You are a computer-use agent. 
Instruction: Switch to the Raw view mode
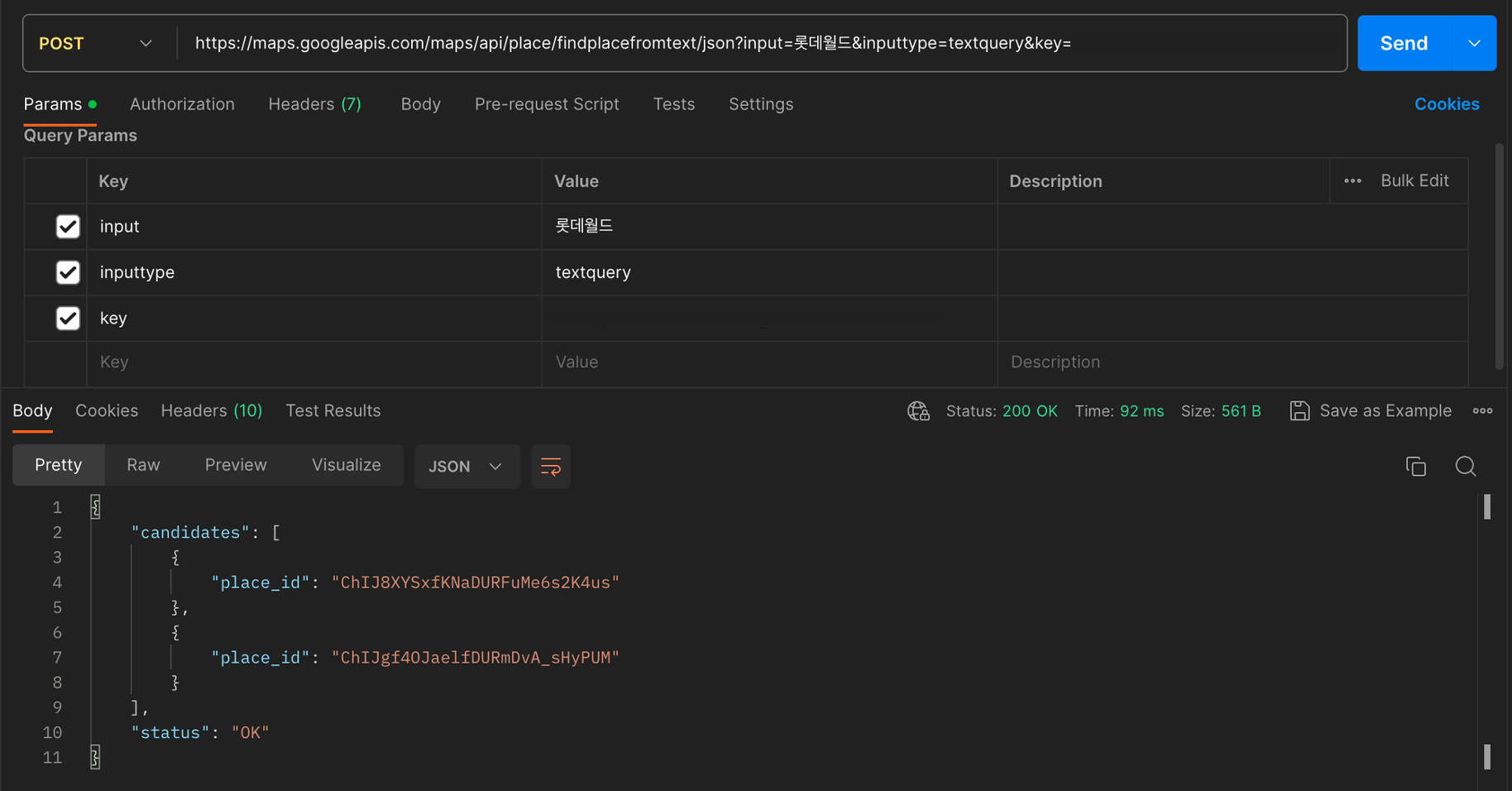tap(143, 465)
